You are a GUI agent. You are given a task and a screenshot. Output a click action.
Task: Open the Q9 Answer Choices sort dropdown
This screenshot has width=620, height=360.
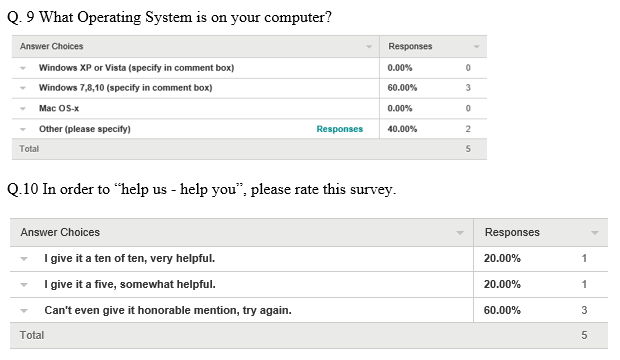click(369, 47)
